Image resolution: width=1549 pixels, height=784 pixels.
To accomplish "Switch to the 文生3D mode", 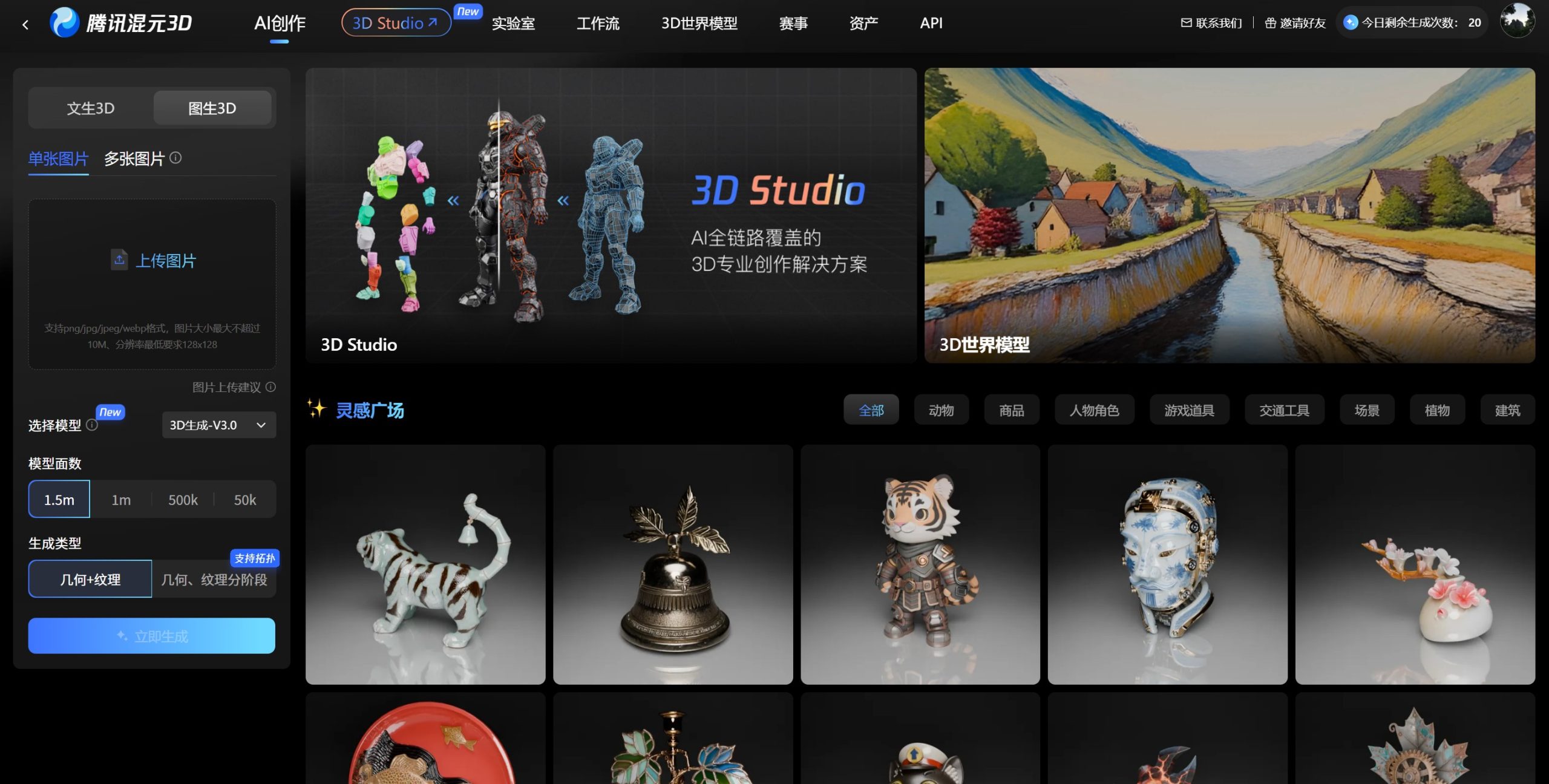I will [x=91, y=108].
